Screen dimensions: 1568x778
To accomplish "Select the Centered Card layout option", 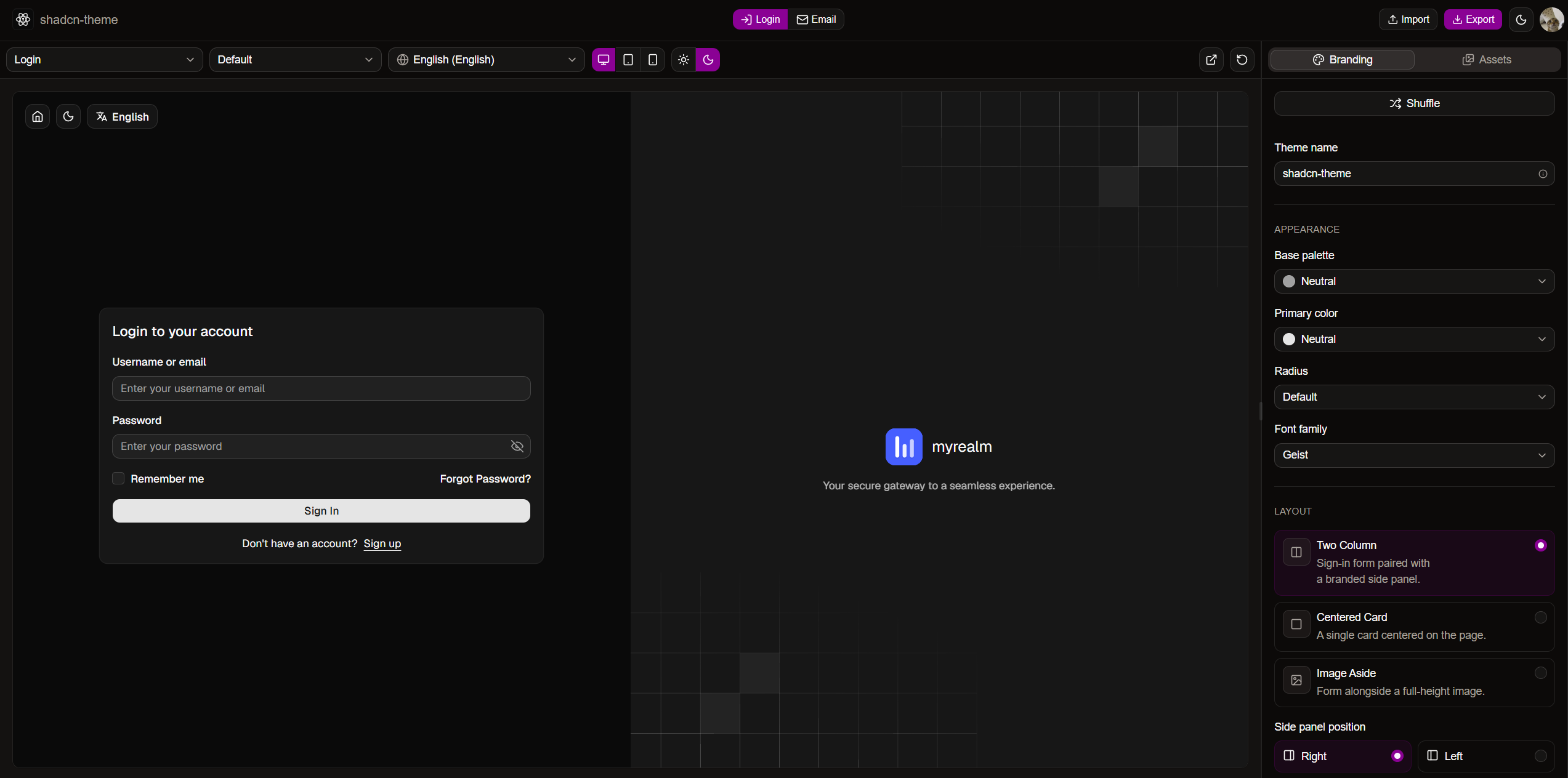I will coord(1414,627).
